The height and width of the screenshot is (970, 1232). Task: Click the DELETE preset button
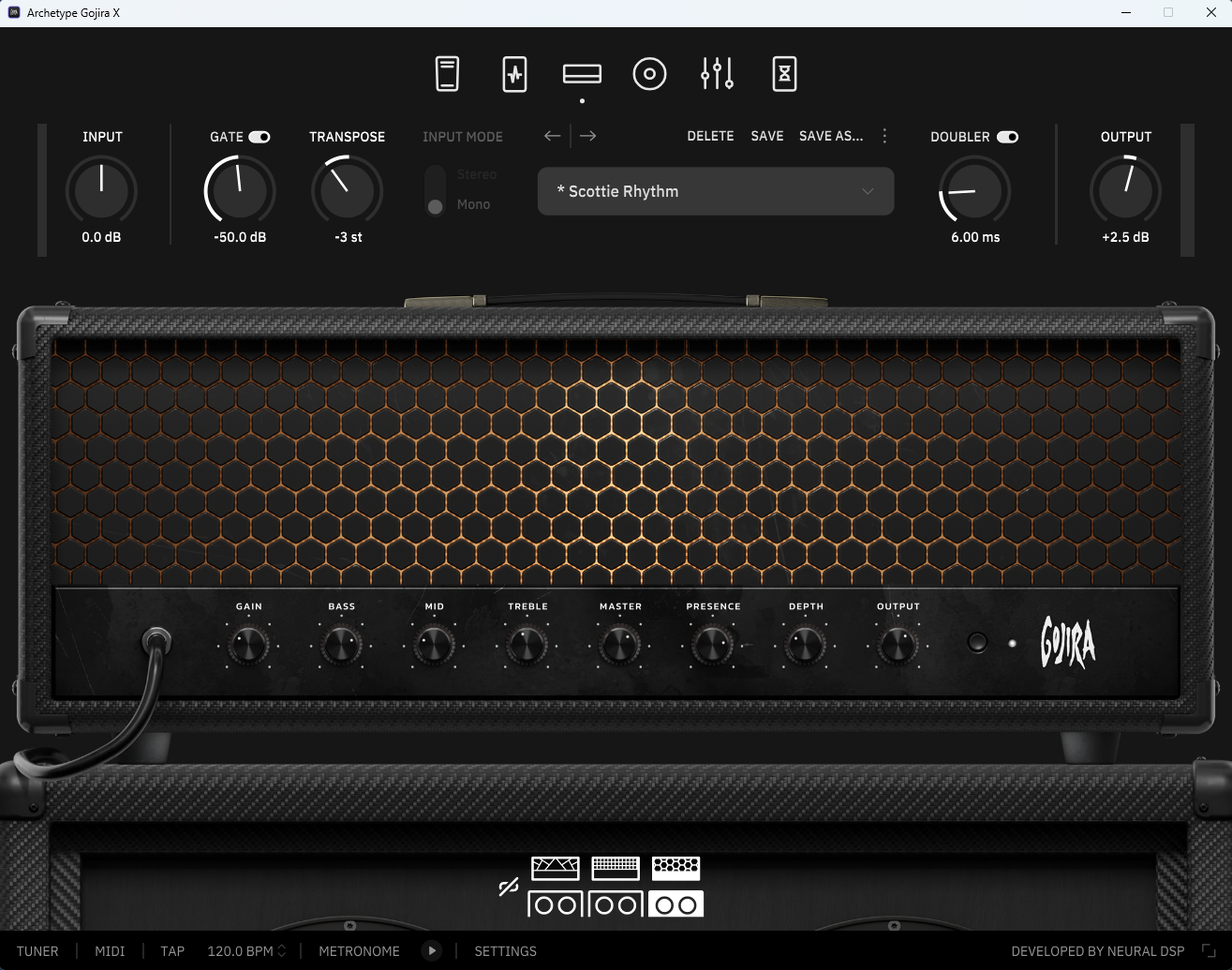(710, 136)
